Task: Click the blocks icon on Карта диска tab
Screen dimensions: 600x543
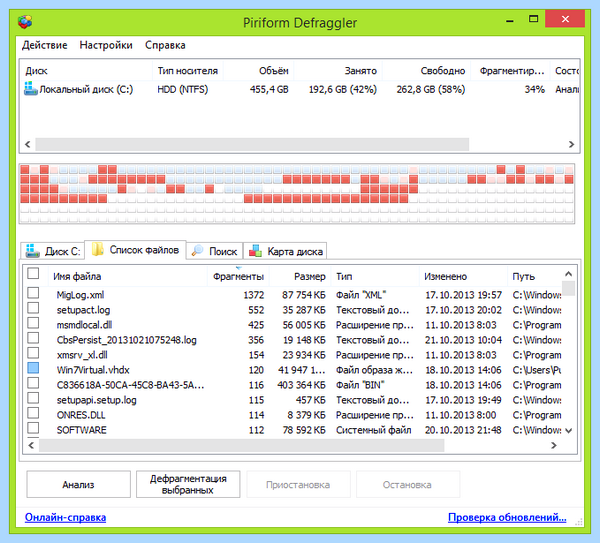Action: tap(255, 251)
